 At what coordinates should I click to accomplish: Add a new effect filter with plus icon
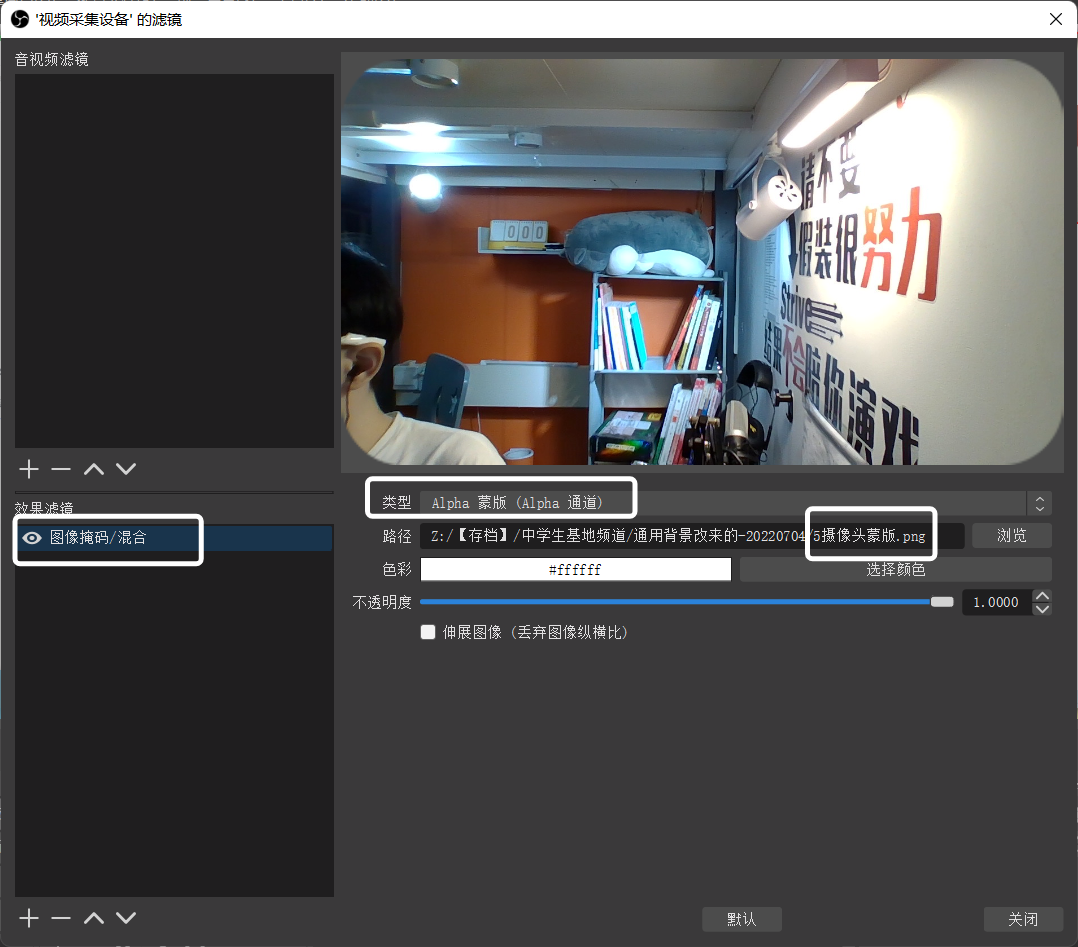29,918
